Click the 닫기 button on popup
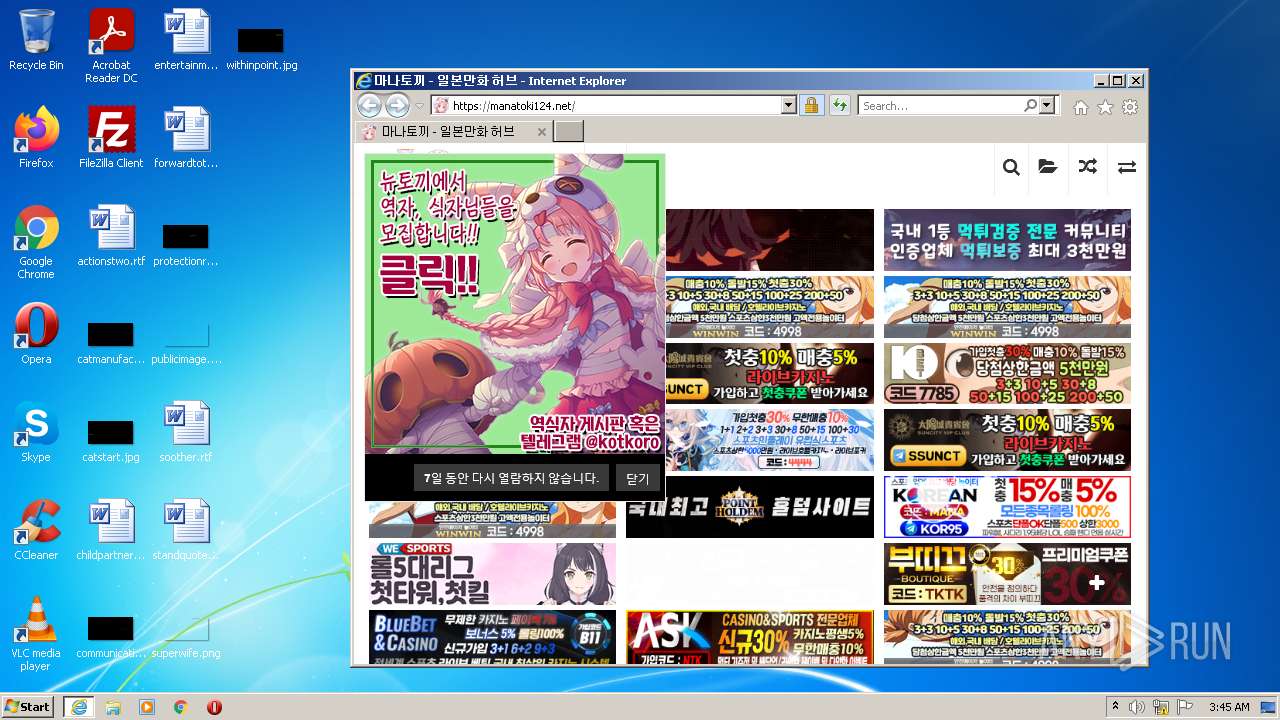The height and width of the screenshot is (720, 1280). [638, 478]
